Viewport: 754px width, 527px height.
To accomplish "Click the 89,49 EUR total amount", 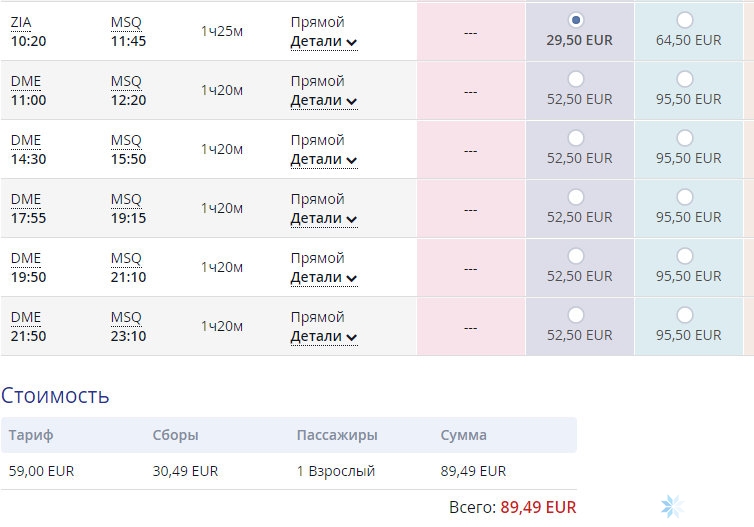I will pos(538,507).
